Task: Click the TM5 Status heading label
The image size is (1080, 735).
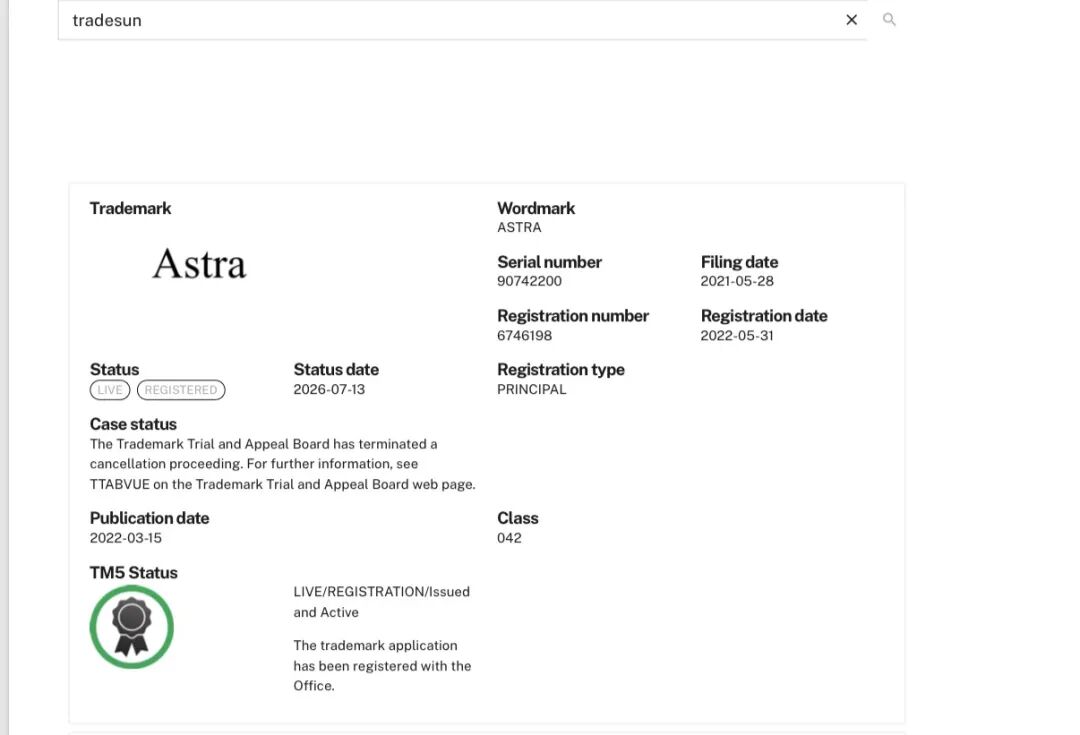Action: (x=134, y=572)
